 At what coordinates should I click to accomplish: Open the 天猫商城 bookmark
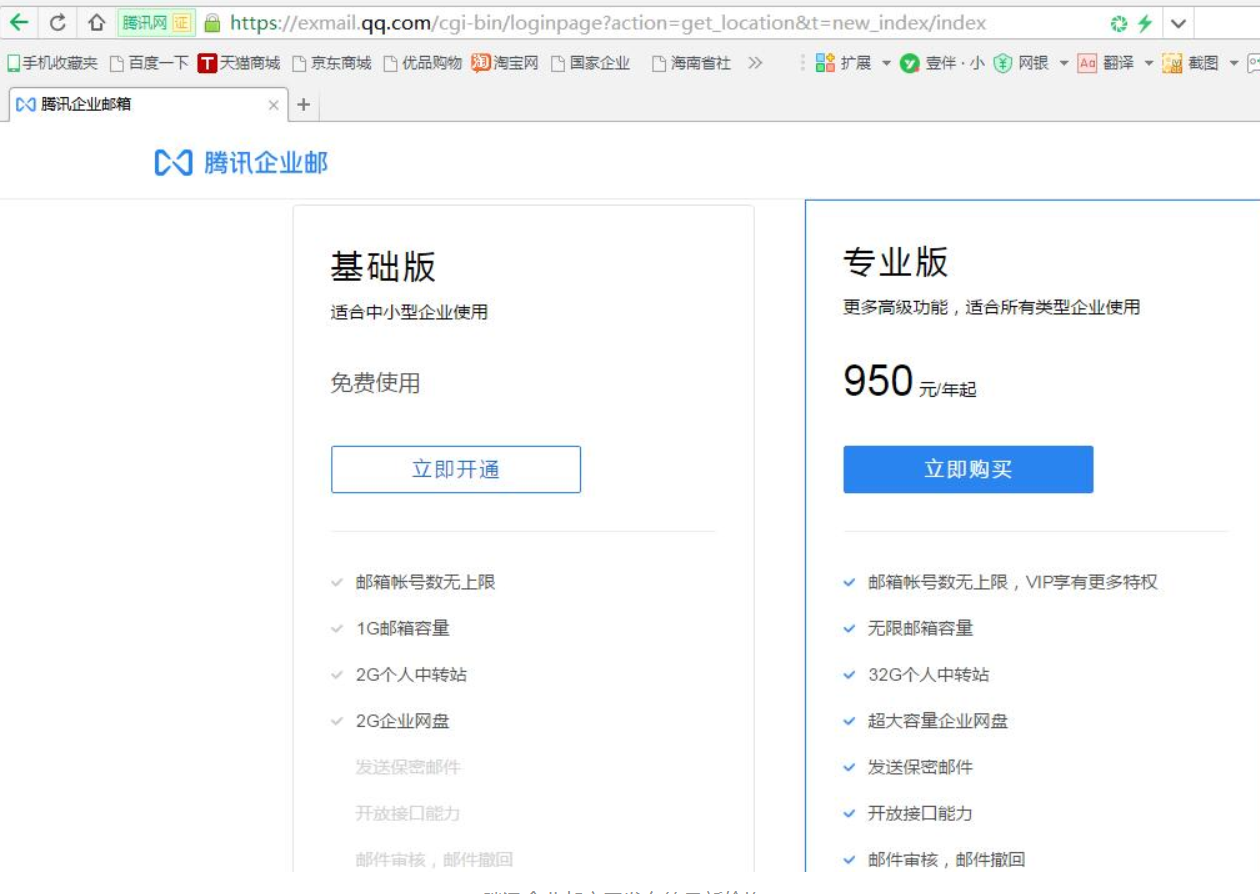[x=239, y=63]
